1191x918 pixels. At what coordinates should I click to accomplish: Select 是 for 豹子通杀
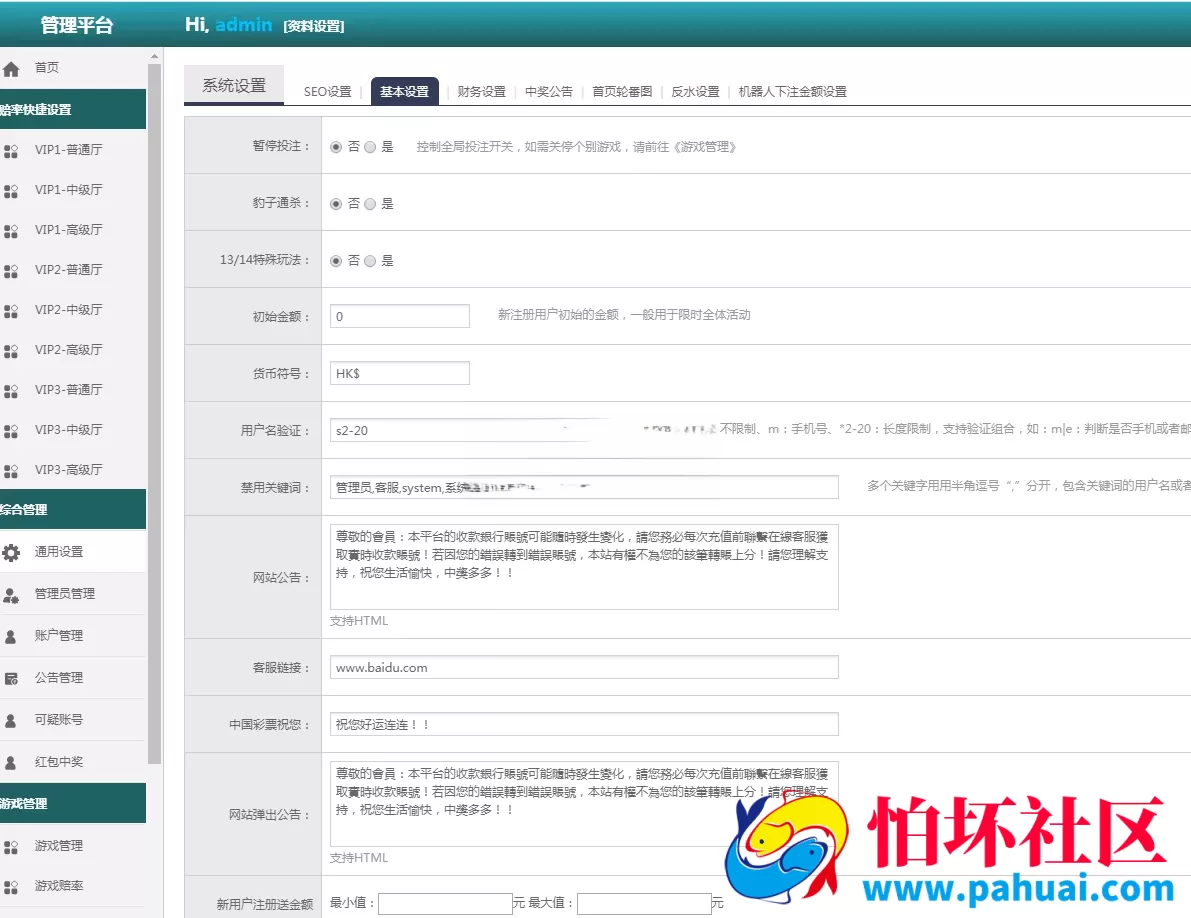370,204
